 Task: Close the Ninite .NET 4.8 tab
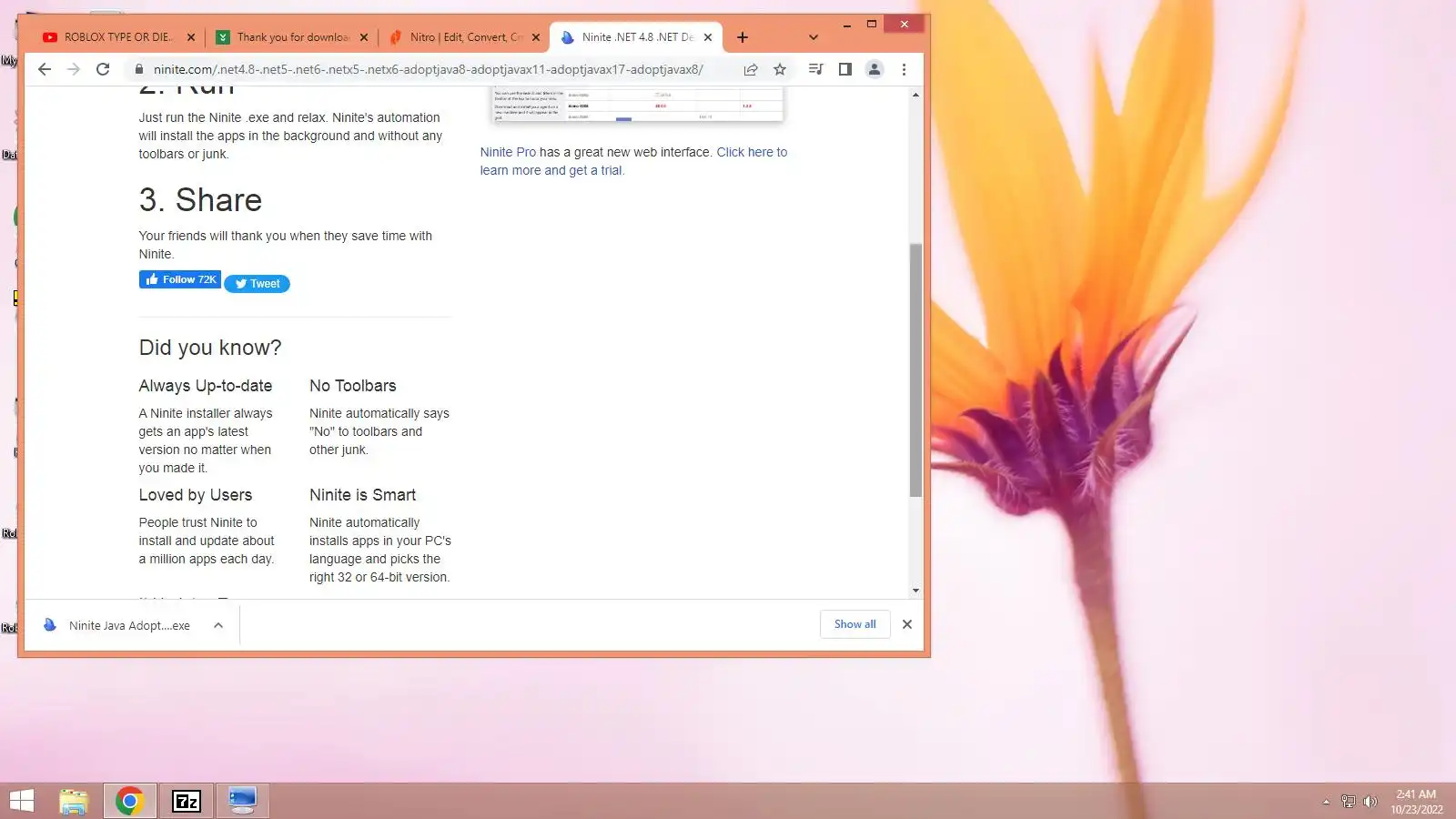(708, 37)
